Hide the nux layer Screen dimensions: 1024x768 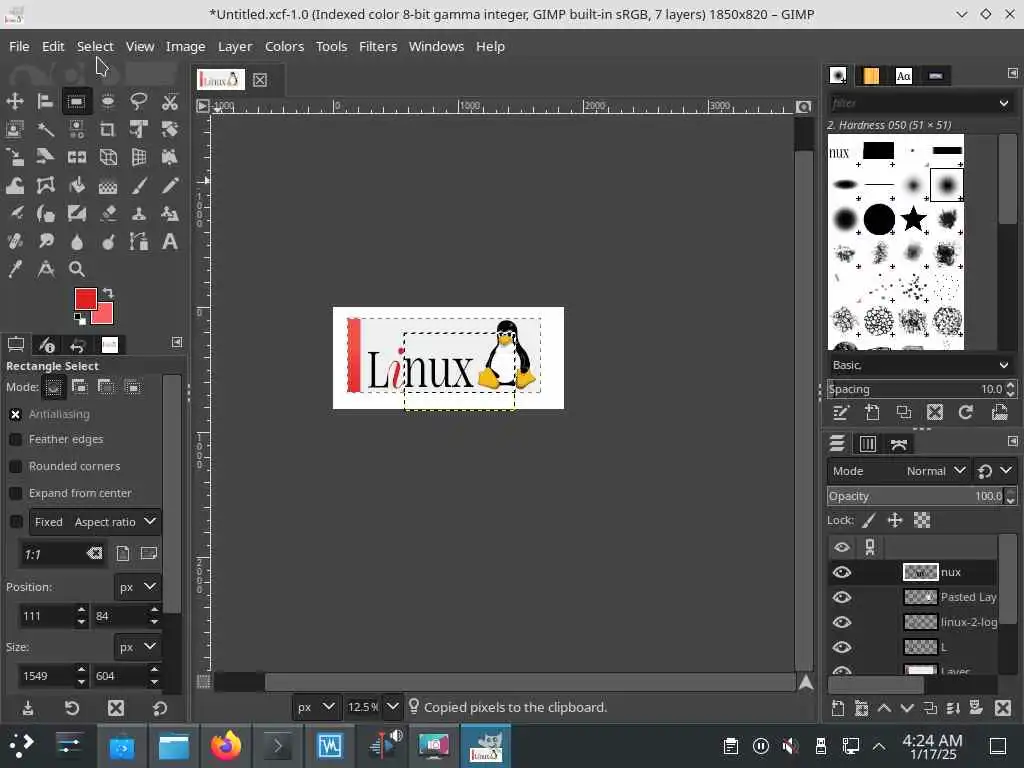coord(842,572)
